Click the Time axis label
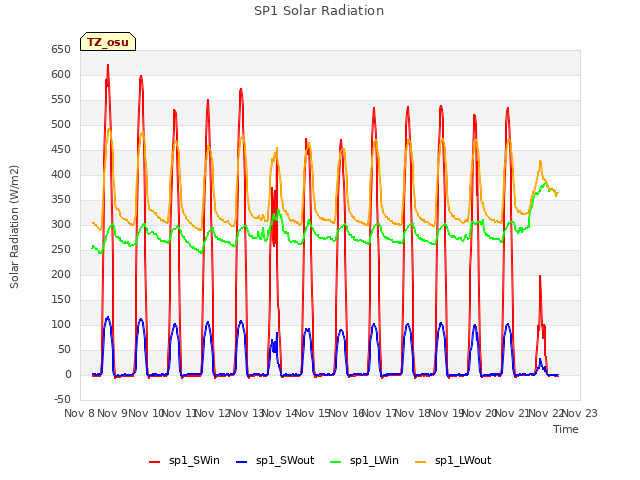The image size is (640, 480). 566,429
